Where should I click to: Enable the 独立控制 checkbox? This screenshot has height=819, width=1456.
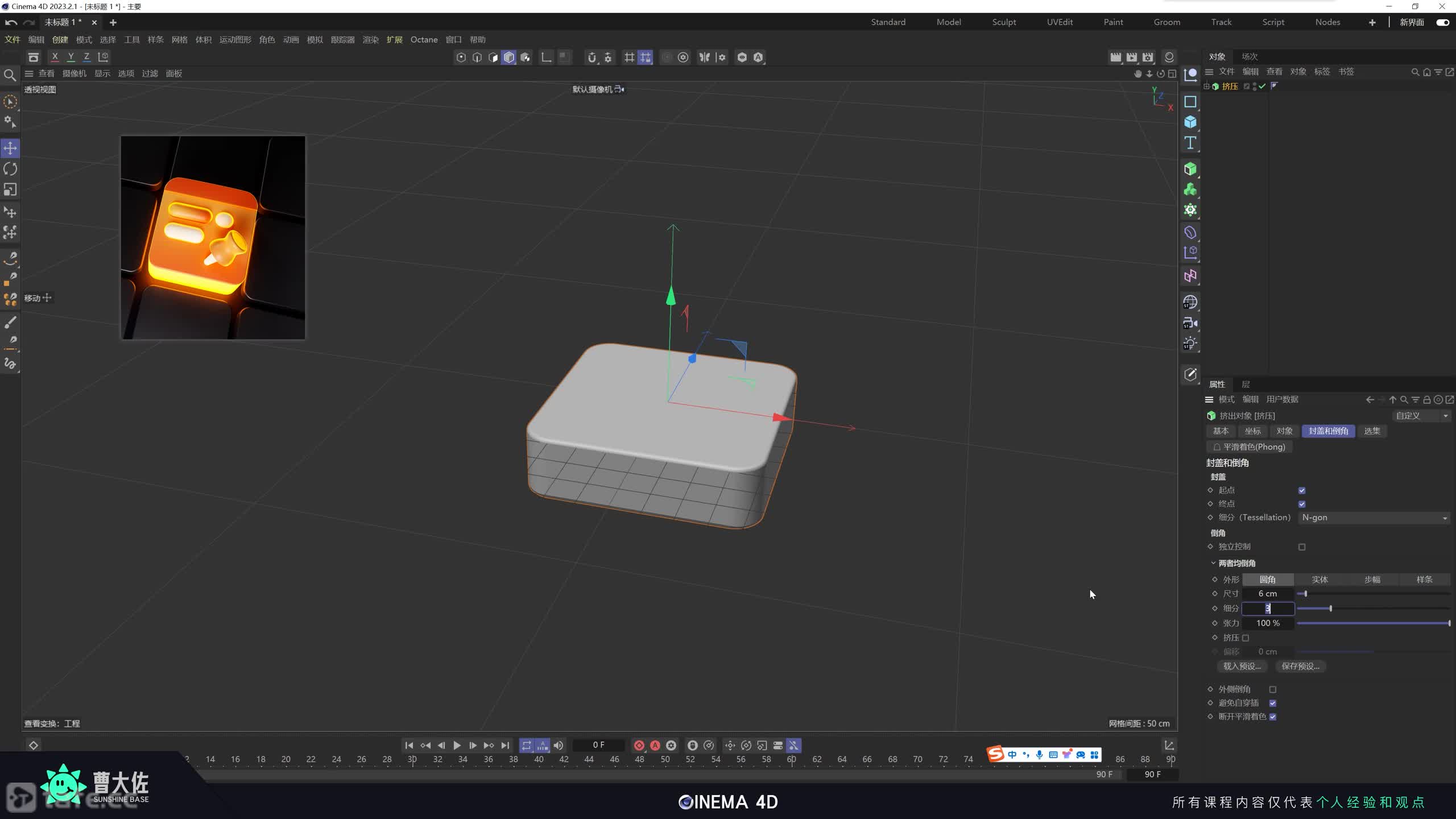click(x=1301, y=547)
